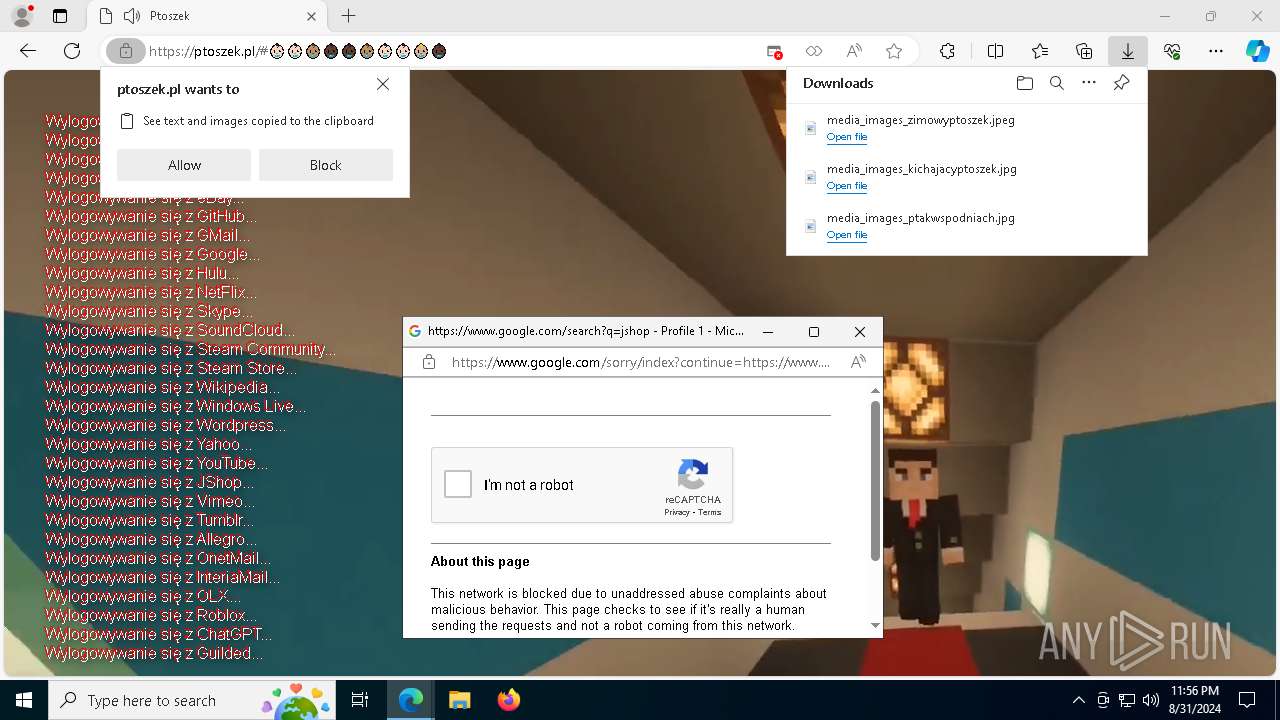The width and height of the screenshot is (1280, 720).
Task: Click the taskbar search box
Action: (192, 700)
